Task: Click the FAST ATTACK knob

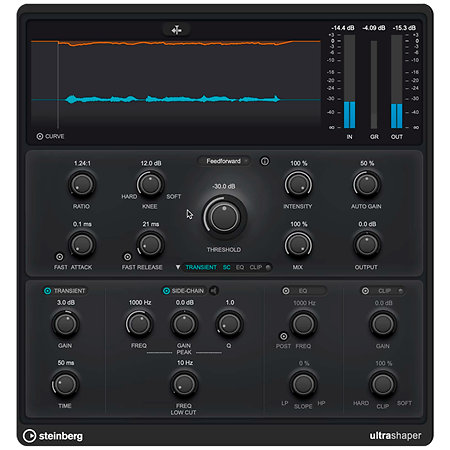Action: pos(82,245)
